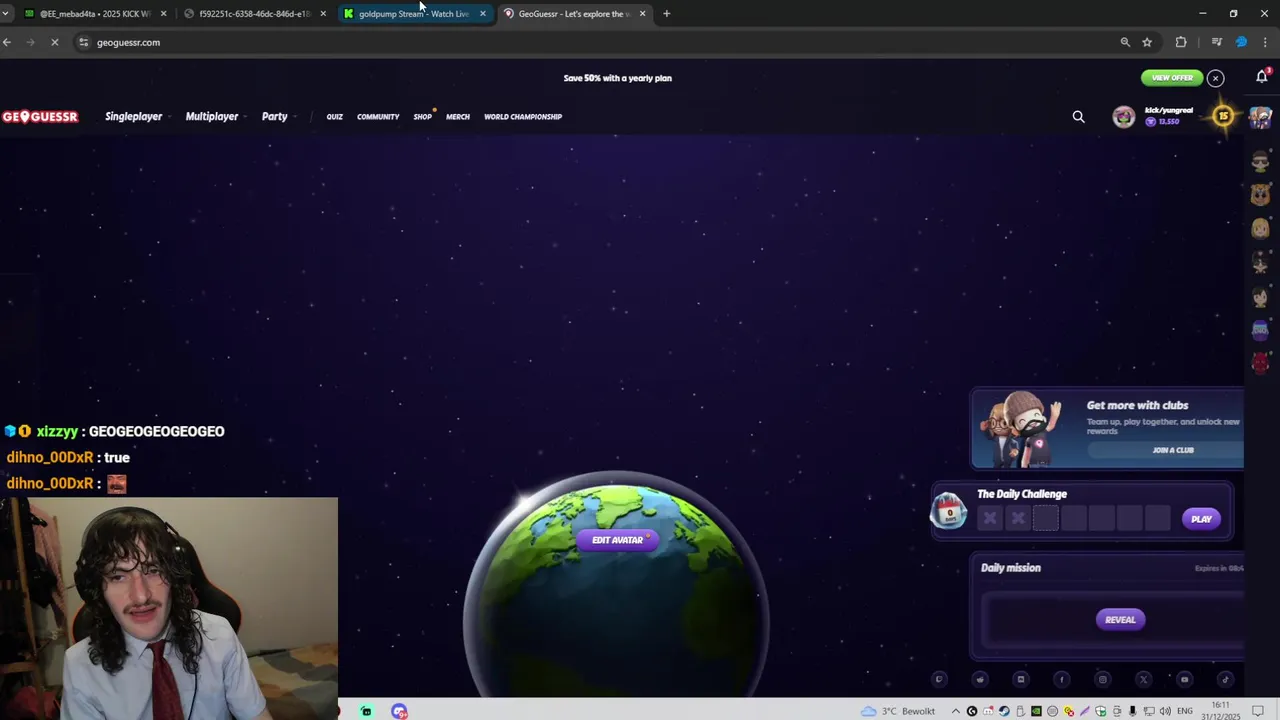Open the Twitch social icon in footer

pyautogui.click(x=939, y=680)
